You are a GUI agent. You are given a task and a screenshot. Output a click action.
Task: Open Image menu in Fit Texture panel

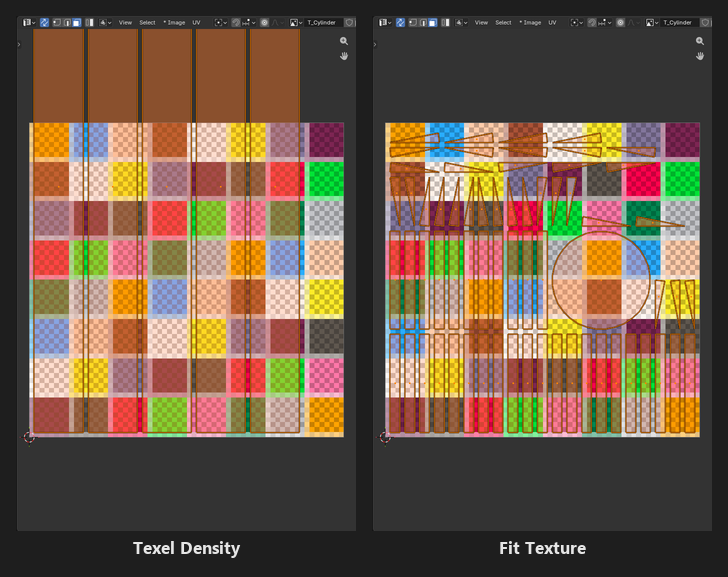click(531, 22)
